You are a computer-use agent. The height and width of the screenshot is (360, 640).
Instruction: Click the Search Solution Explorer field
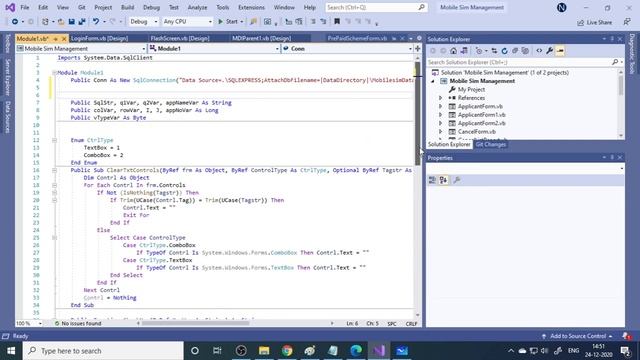point(525,62)
